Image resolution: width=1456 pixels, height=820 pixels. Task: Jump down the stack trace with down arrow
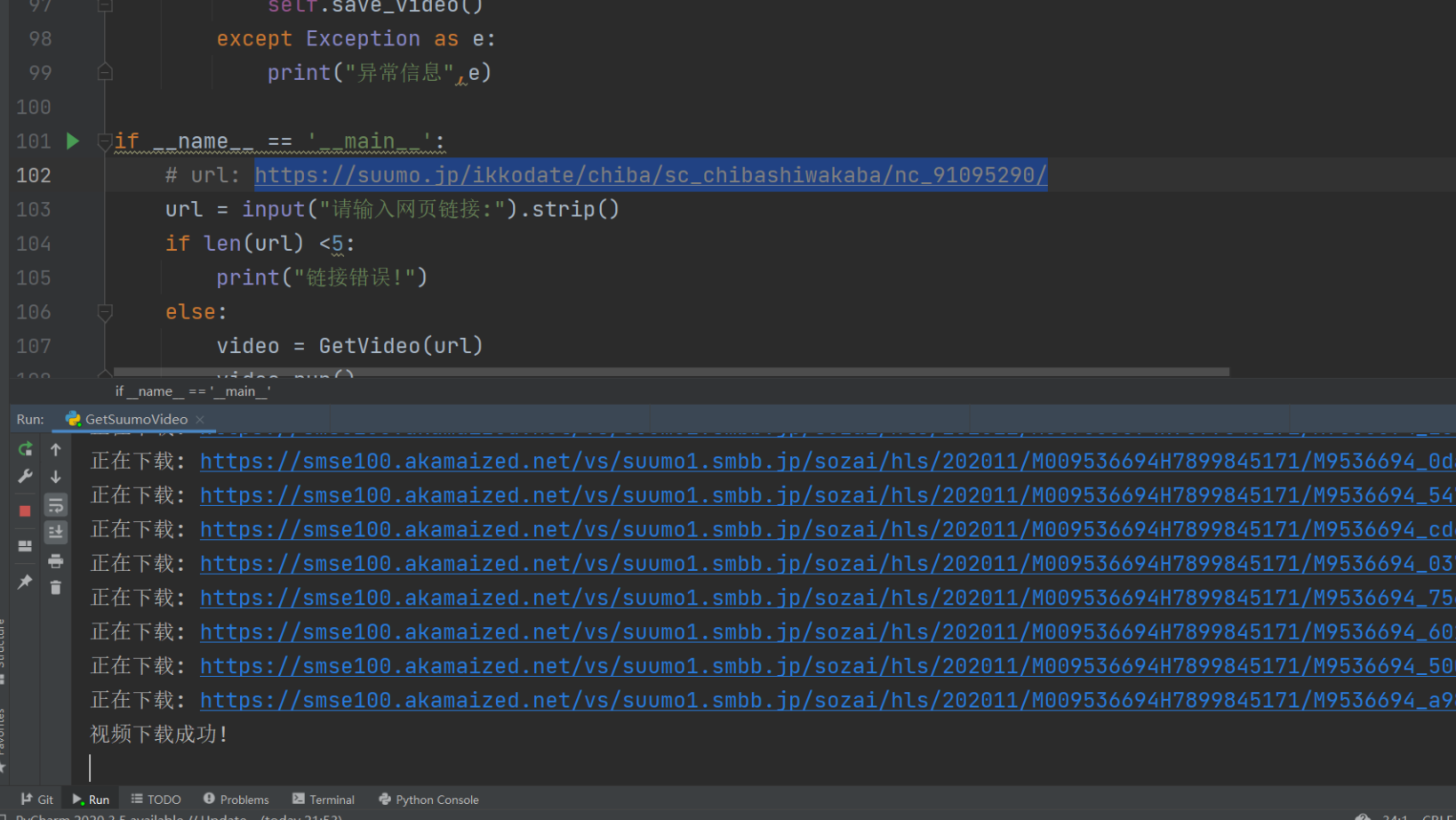click(x=55, y=477)
